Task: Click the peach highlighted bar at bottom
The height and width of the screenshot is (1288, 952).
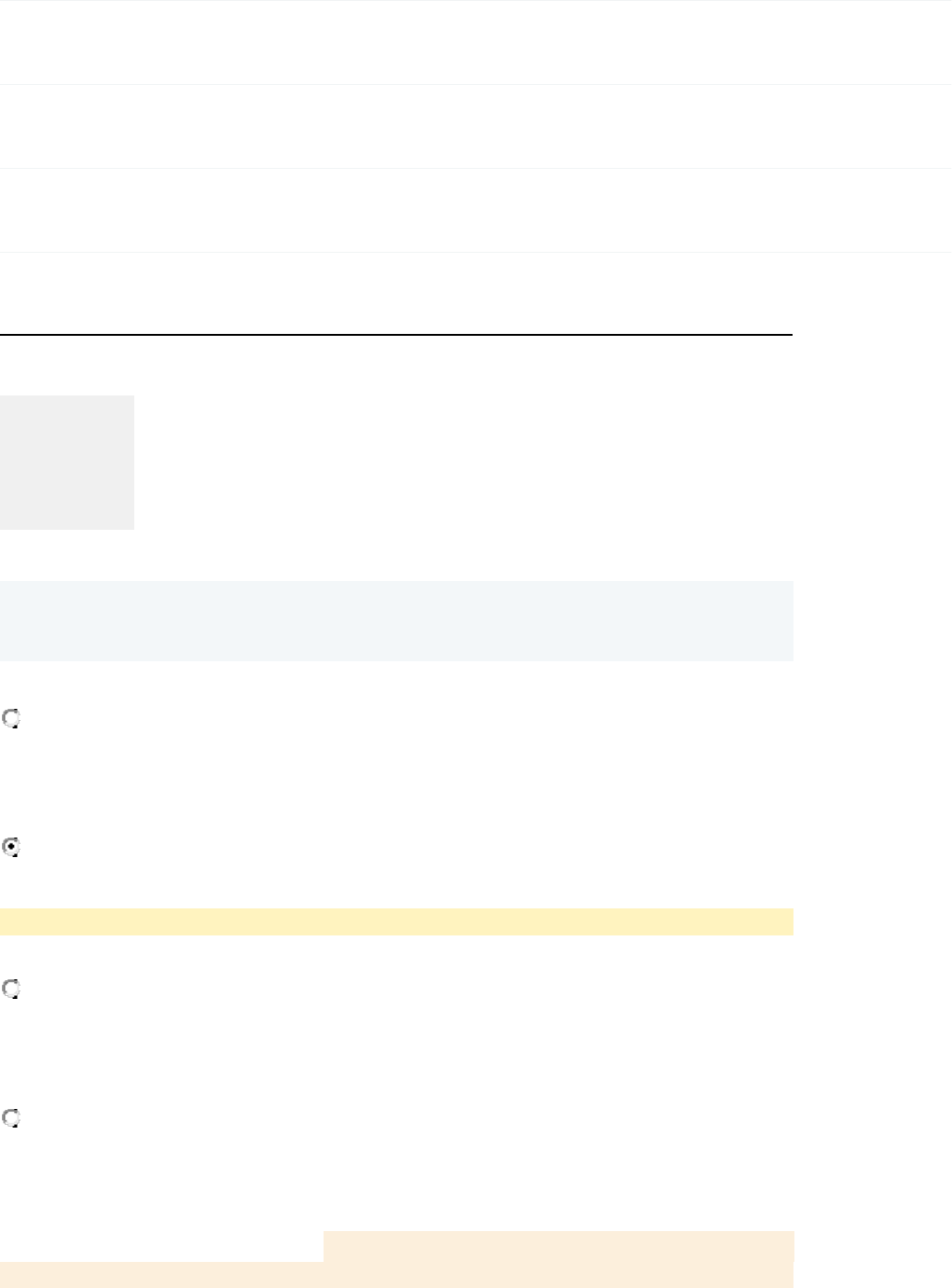Action: (x=558, y=1246)
